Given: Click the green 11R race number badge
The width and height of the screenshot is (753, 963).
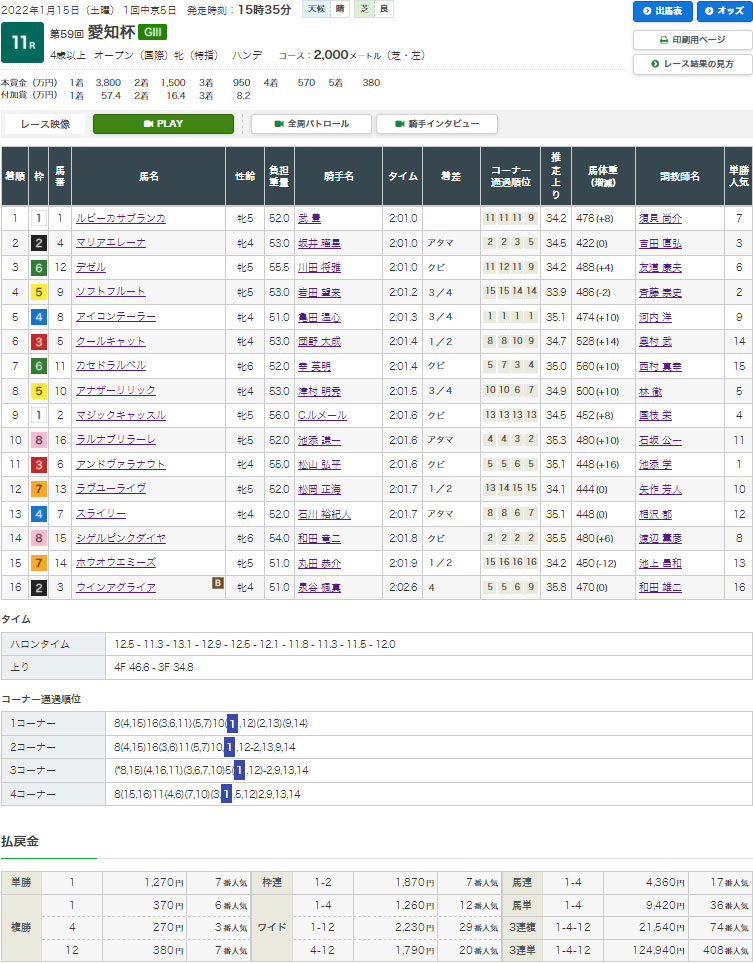Looking at the screenshot, I should point(20,41).
